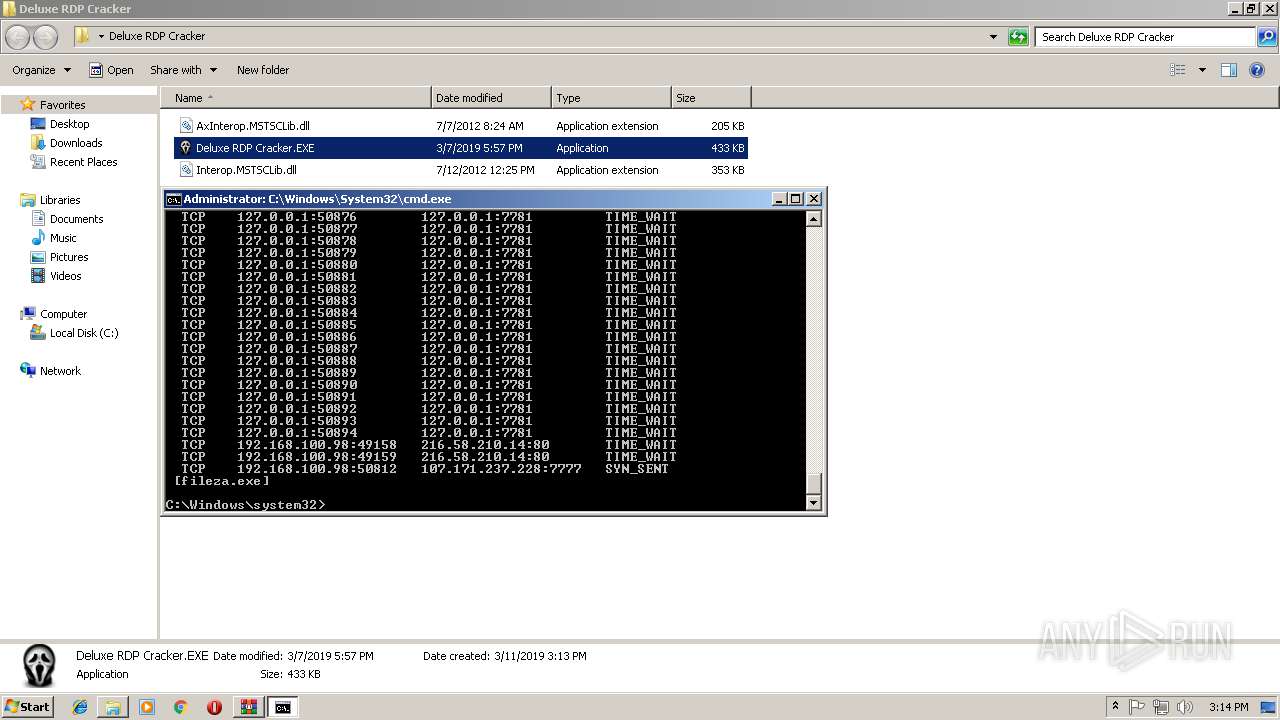1280x720 pixels.
Task: Sort by Type column header
Action: click(611, 98)
